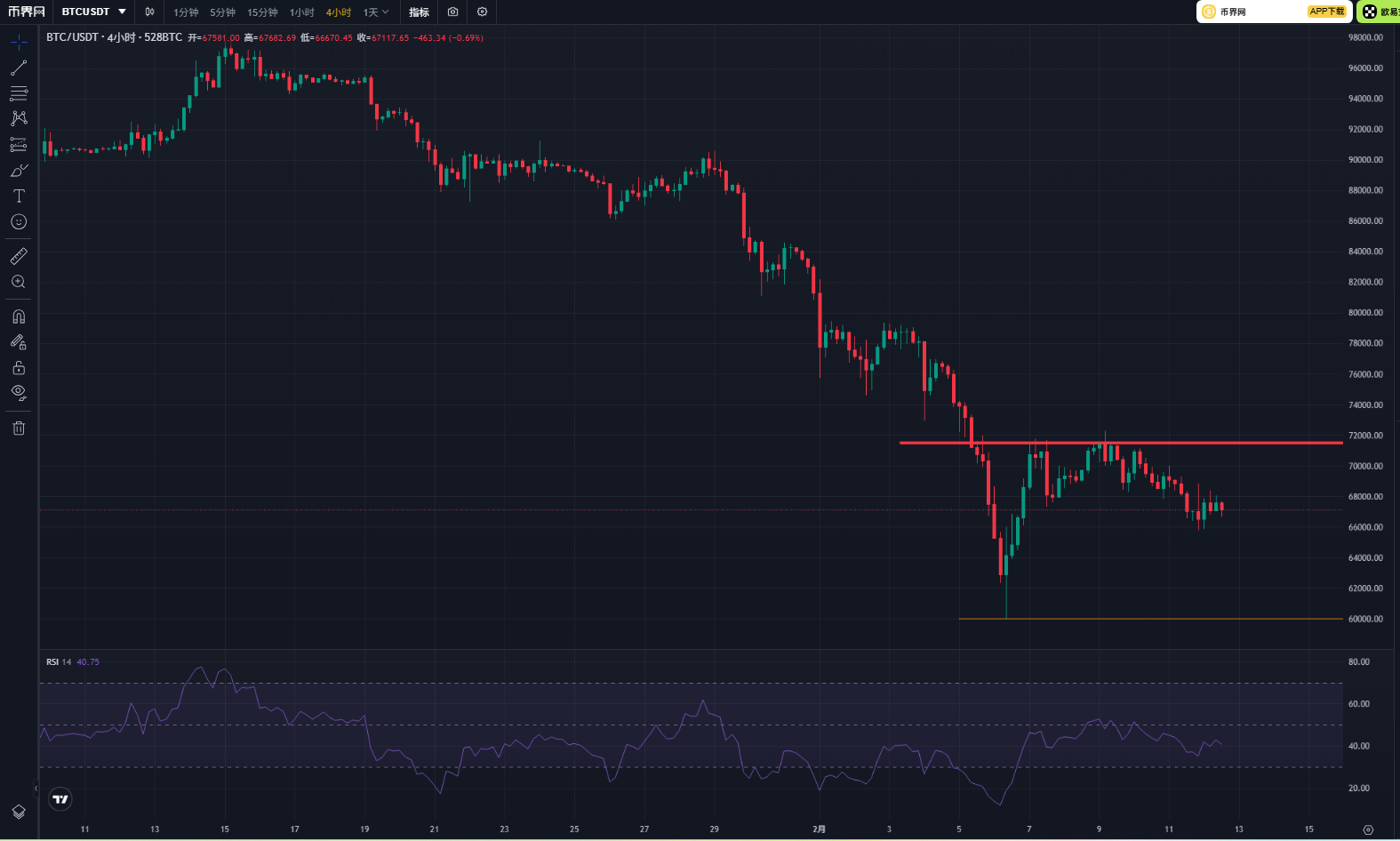
Task: Expand the 1天 timeframe dropdown
Action: click(376, 12)
